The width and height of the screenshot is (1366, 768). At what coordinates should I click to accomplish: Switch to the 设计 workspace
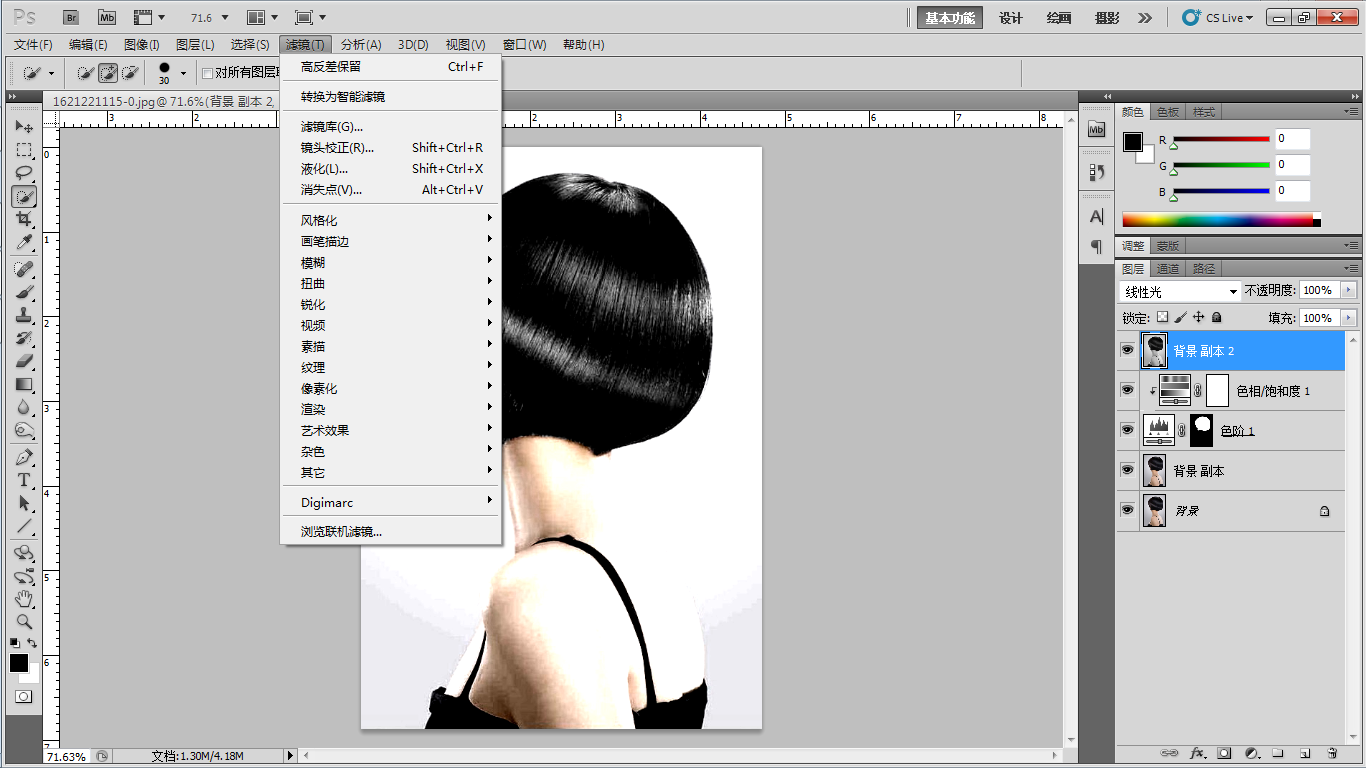point(1011,18)
